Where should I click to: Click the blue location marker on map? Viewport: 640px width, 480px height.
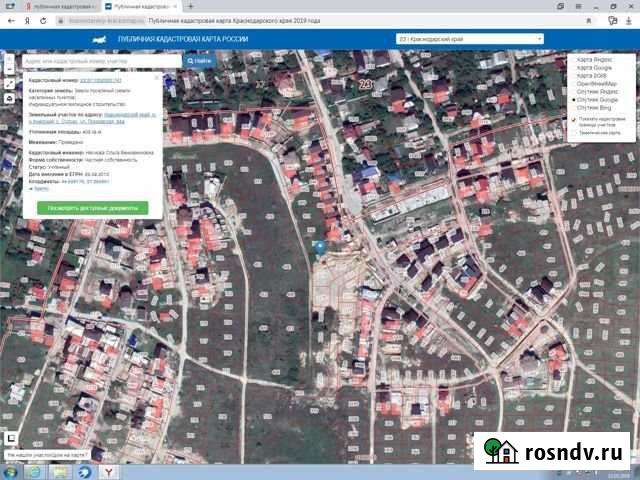[319, 245]
